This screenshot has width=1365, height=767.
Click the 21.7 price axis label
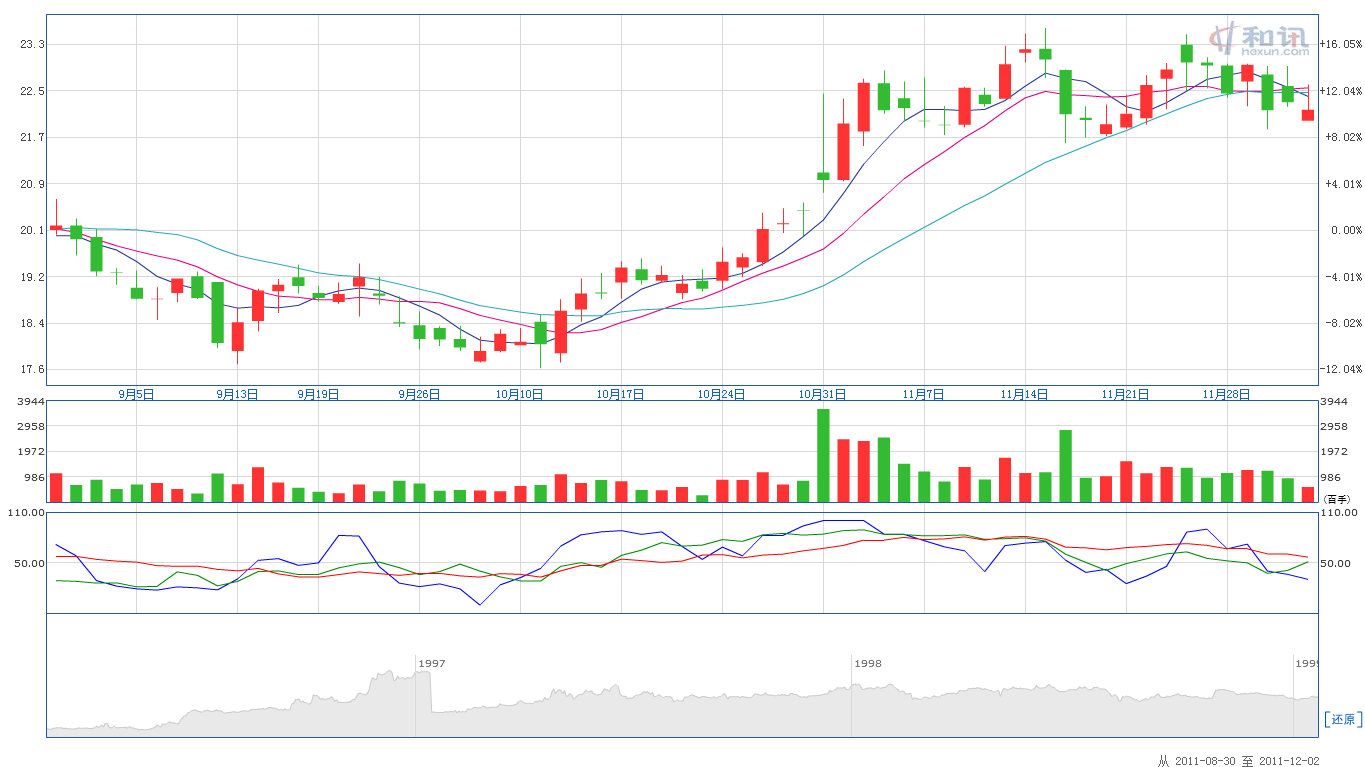click(33, 137)
